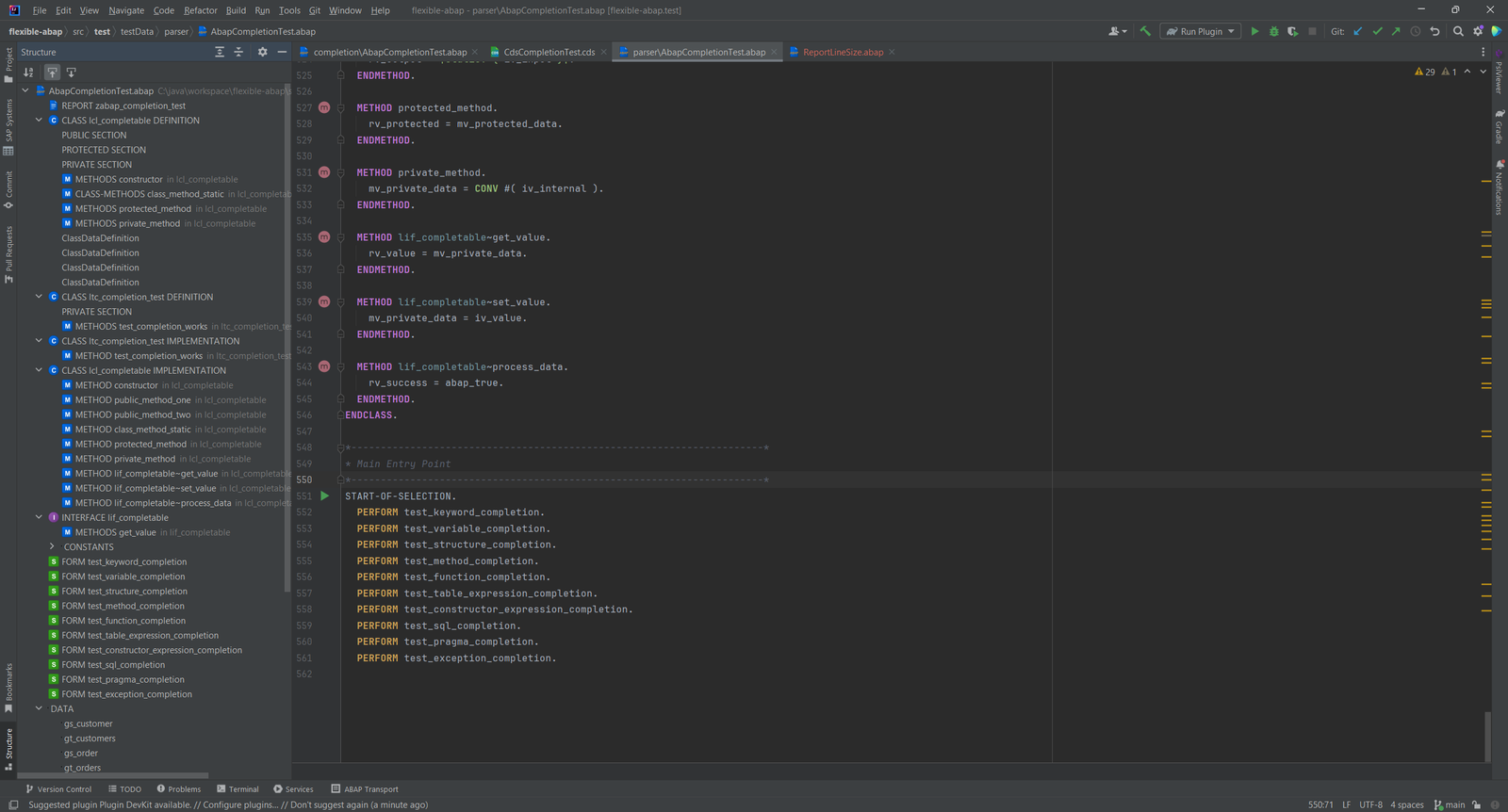Open the Refactor menu

[x=201, y=10]
